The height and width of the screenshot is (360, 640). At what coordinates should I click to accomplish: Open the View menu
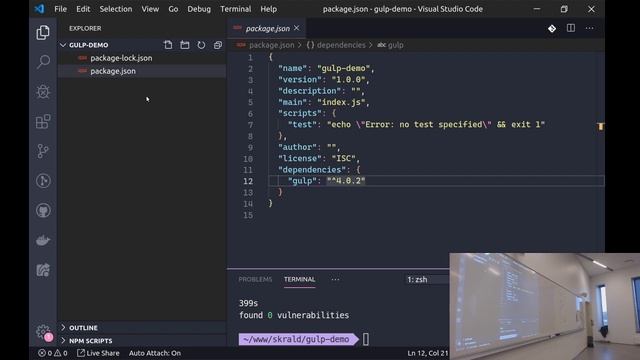click(150, 9)
